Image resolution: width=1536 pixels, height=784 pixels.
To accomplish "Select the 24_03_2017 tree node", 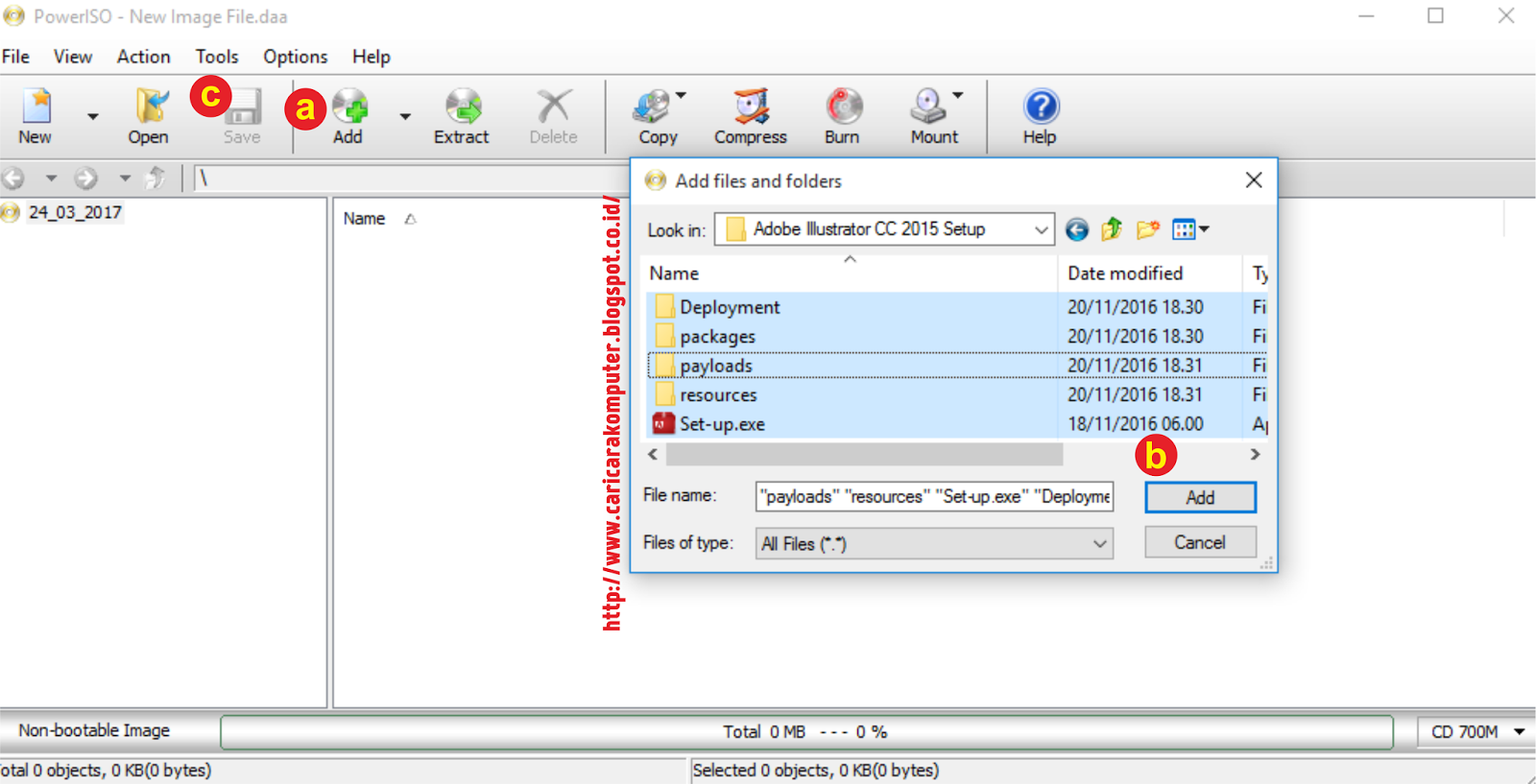I will (x=75, y=212).
